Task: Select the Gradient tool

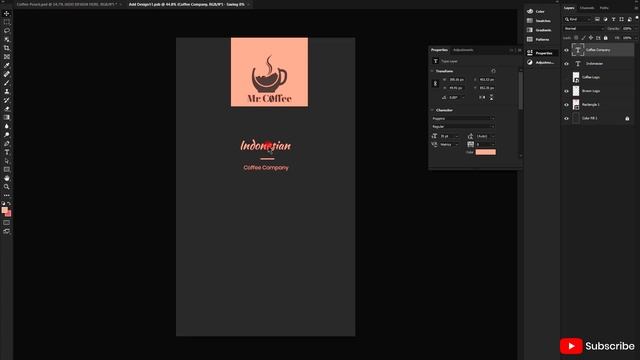Action: point(7,117)
